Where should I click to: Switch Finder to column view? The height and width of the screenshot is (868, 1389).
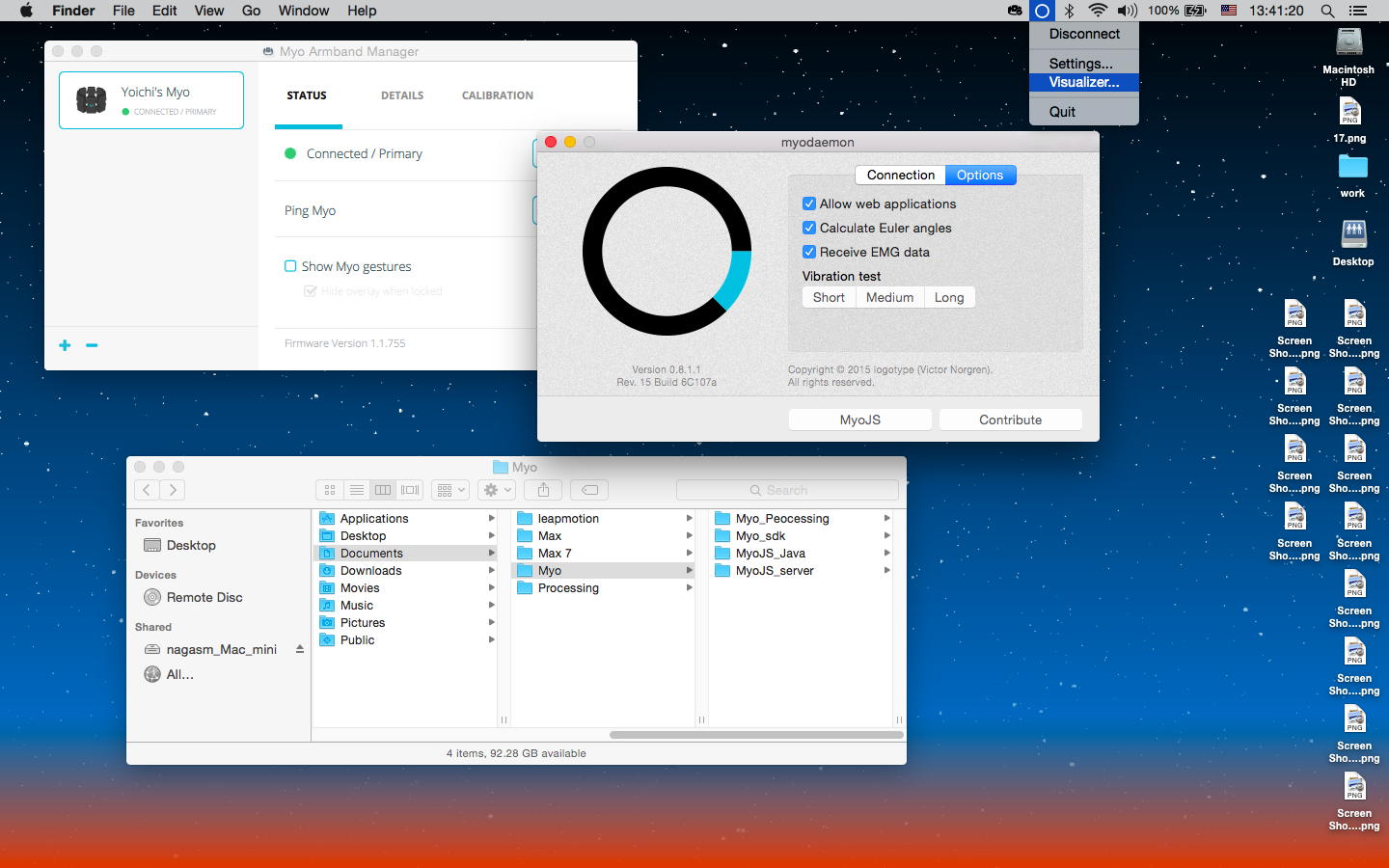tap(383, 490)
